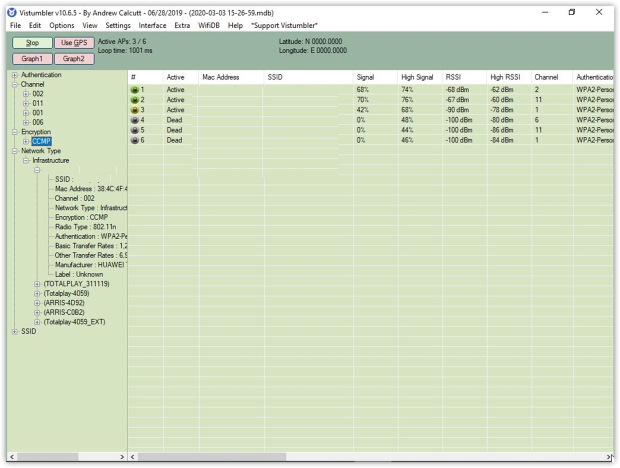Expand the SSID tree node
Screen dimensions: 620x468
click(14, 331)
